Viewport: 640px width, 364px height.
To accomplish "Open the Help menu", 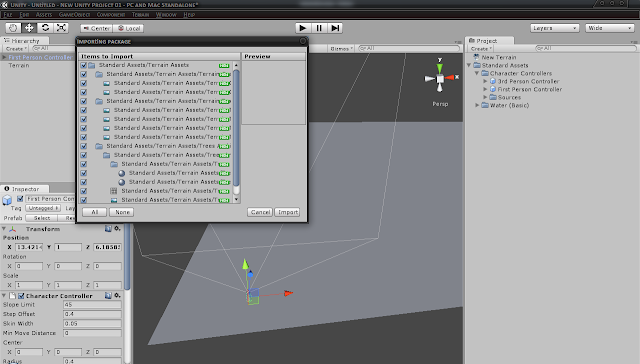I will coord(189,15).
